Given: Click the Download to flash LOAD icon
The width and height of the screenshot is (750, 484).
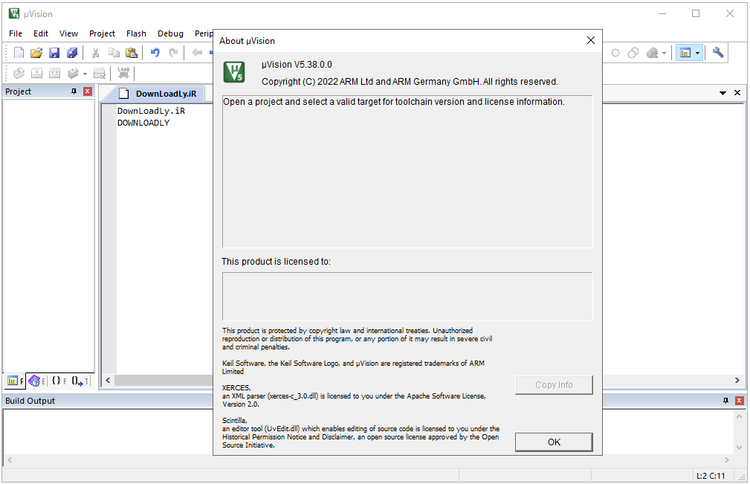Looking at the screenshot, I should (124, 73).
